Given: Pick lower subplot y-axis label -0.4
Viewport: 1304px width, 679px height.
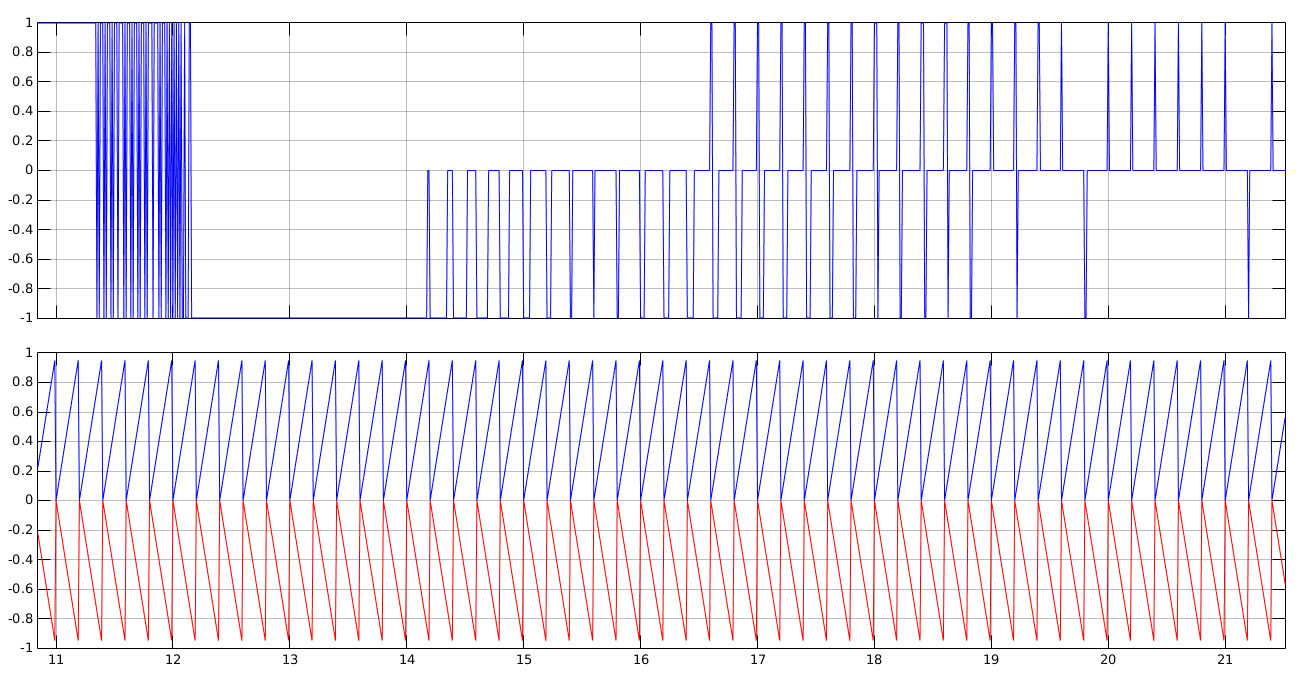Looking at the screenshot, I should click(x=20, y=559).
